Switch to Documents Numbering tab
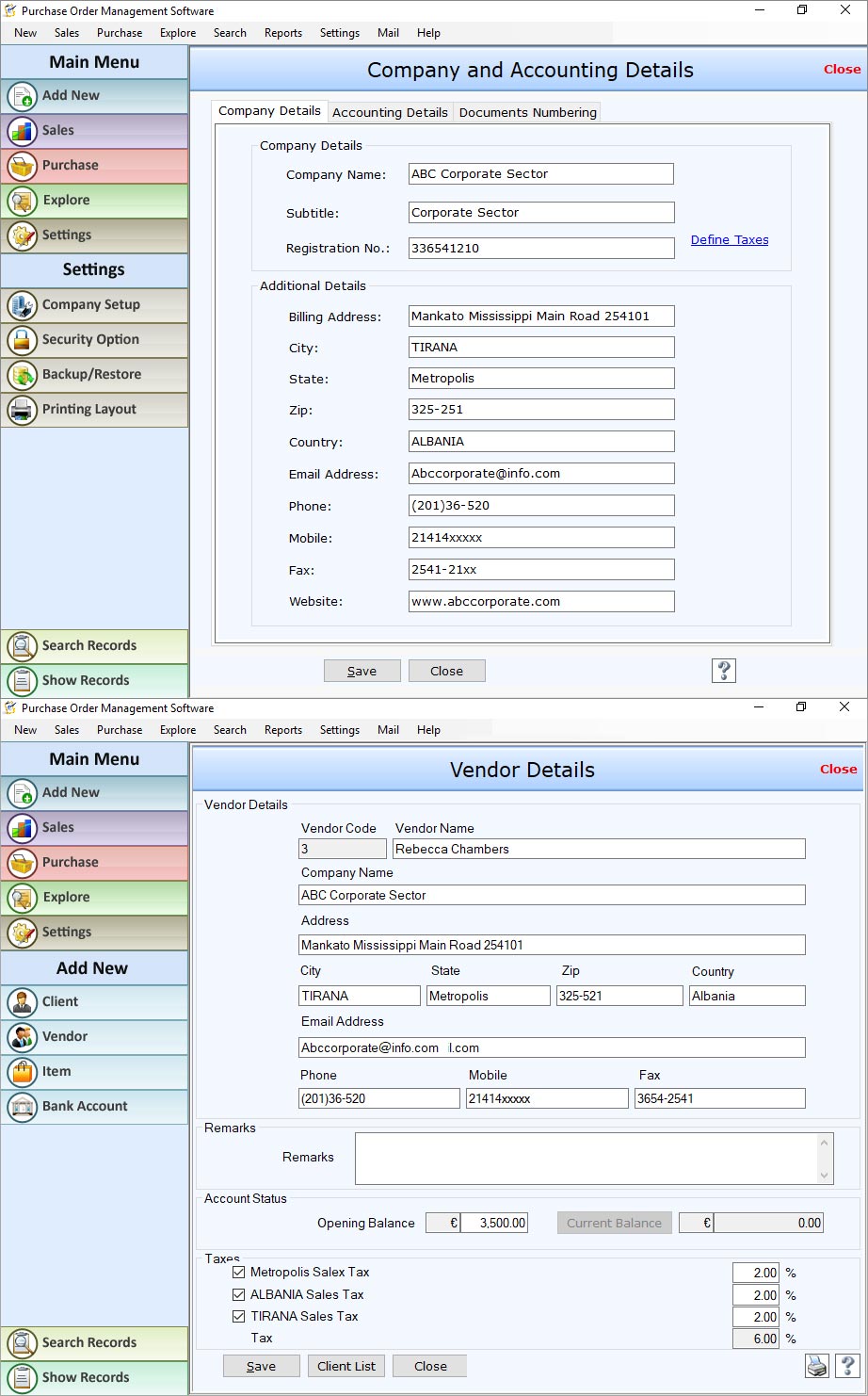The height and width of the screenshot is (1396, 868). (528, 112)
